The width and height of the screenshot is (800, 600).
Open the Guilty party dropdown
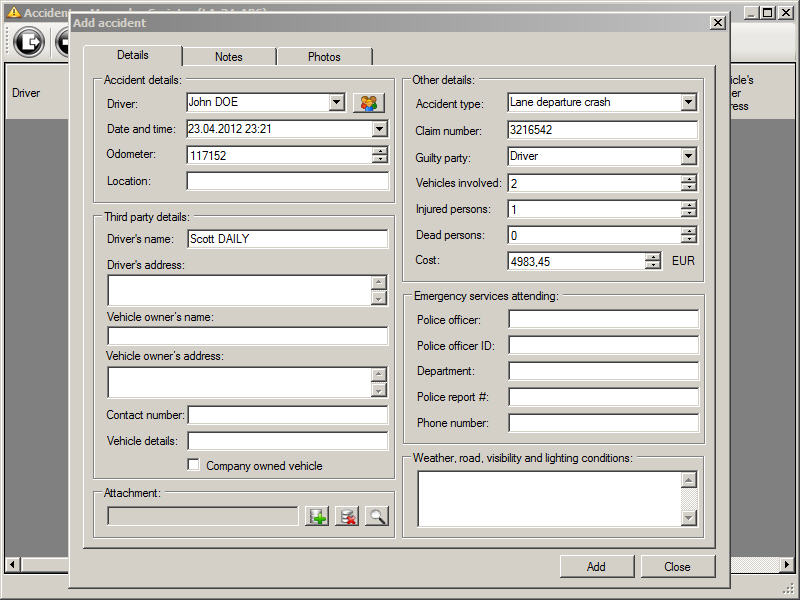688,156
